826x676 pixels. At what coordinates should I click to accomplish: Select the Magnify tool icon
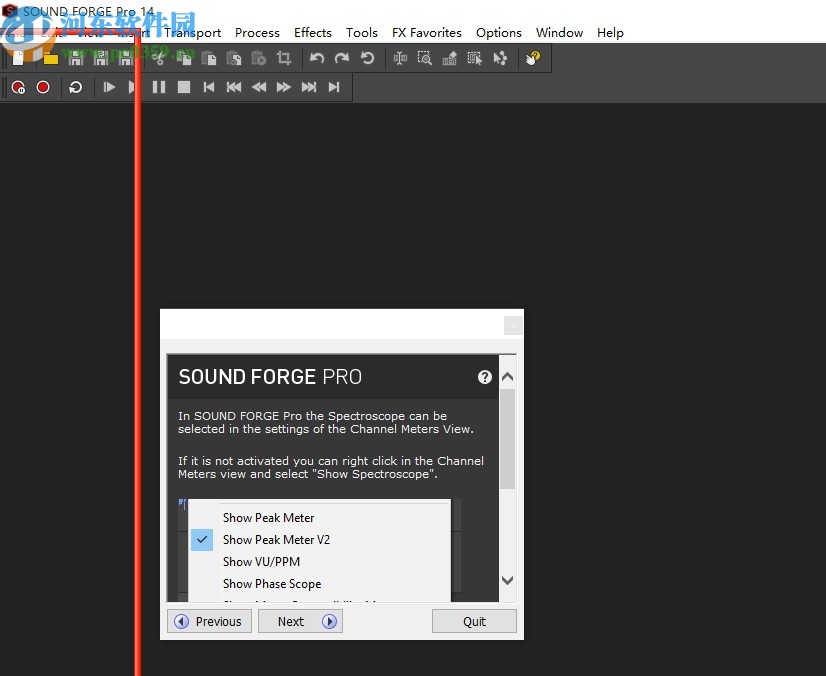tap(425, 58)
